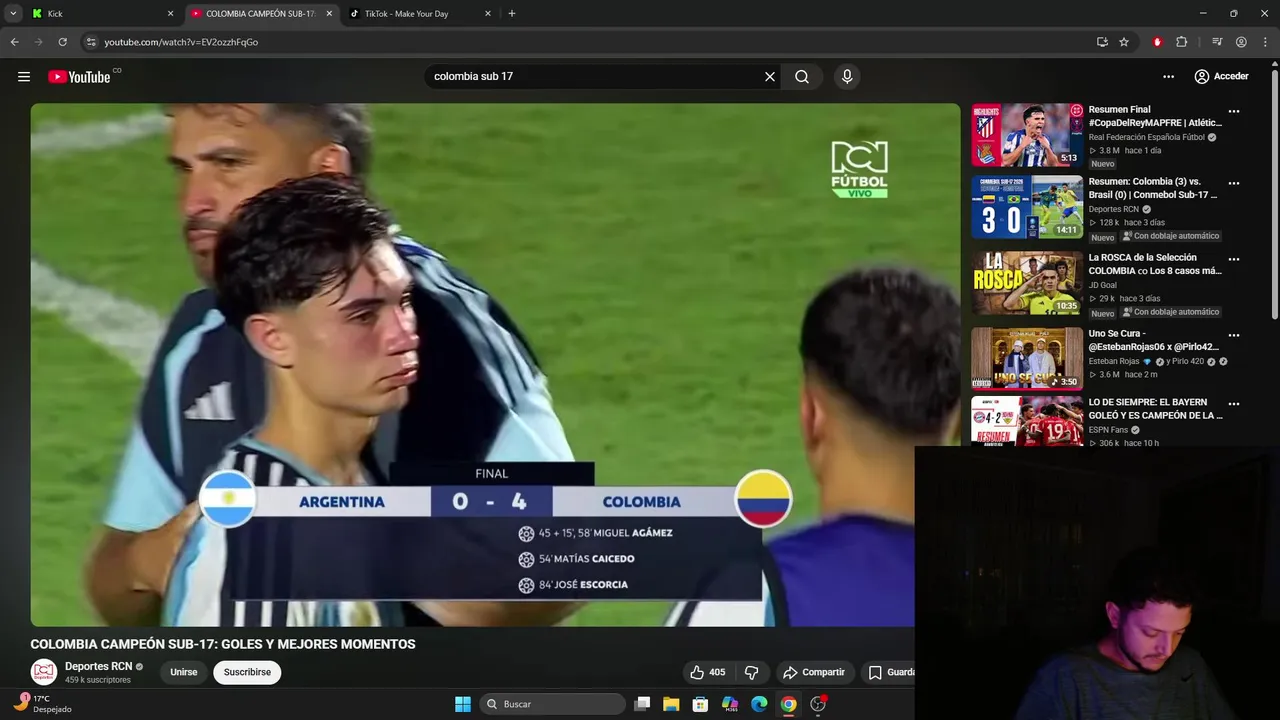This screenshot has height=720, width=1280.
Task: Open the red hand ad-blocker extension
Action: (x=1157, y=42)
